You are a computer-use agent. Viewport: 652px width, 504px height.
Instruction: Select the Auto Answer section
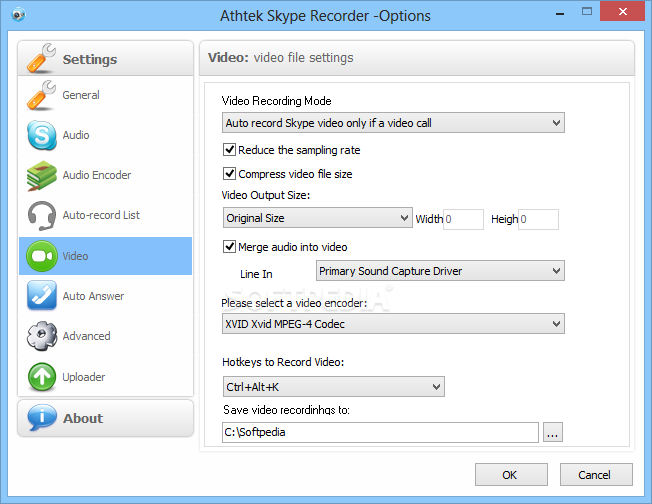click(106, 296)
